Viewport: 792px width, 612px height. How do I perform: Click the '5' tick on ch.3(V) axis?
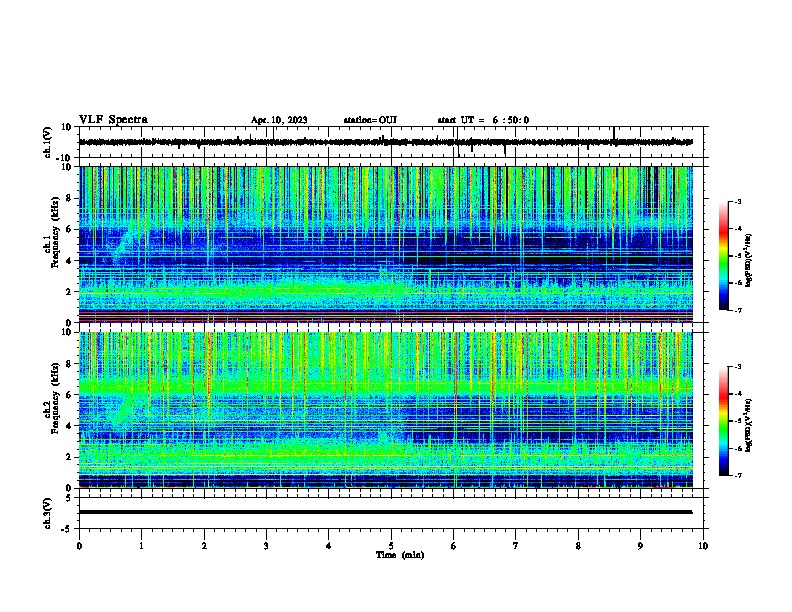click(x=70, y=498)
